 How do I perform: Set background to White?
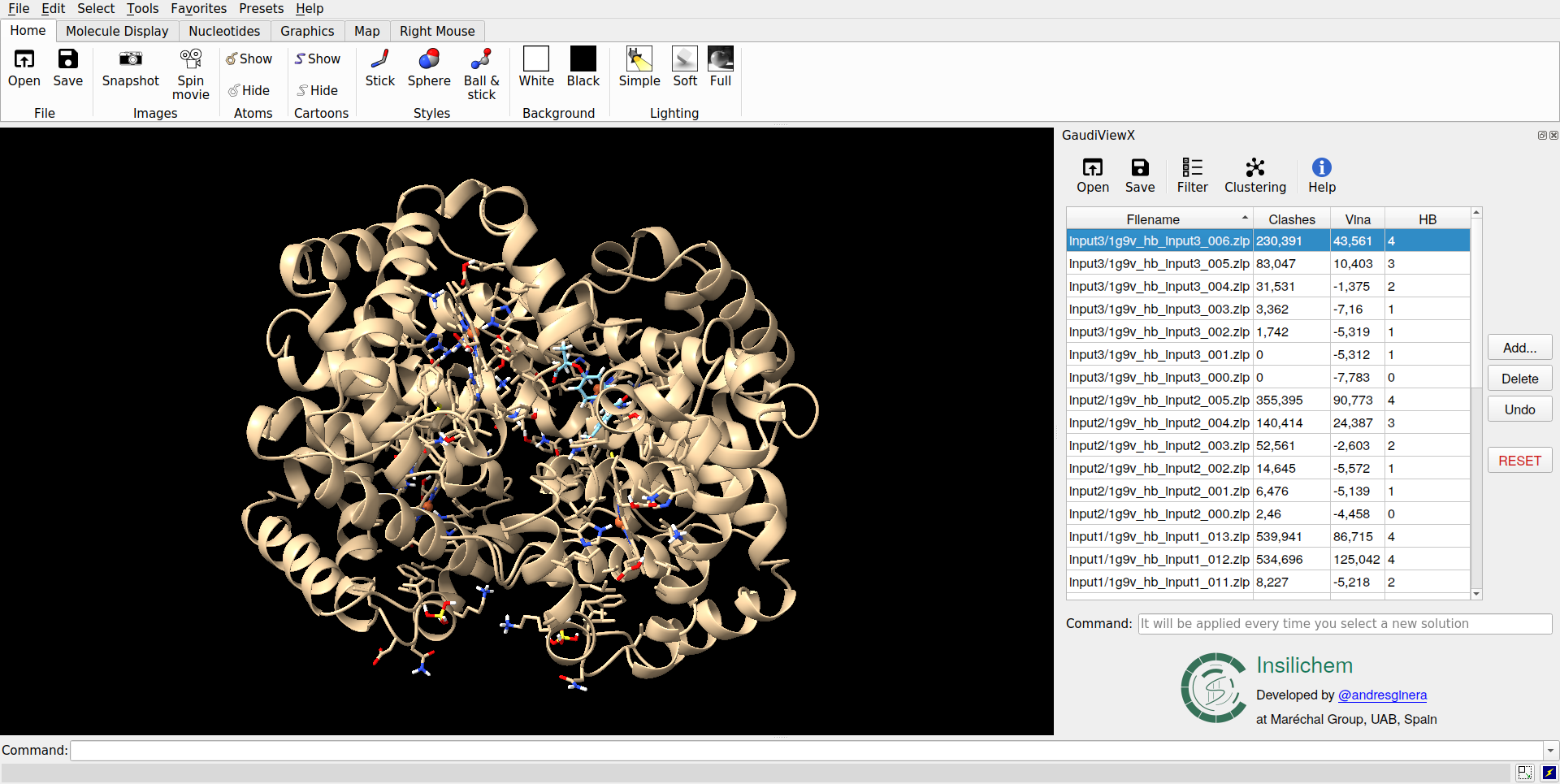[536, 67]
